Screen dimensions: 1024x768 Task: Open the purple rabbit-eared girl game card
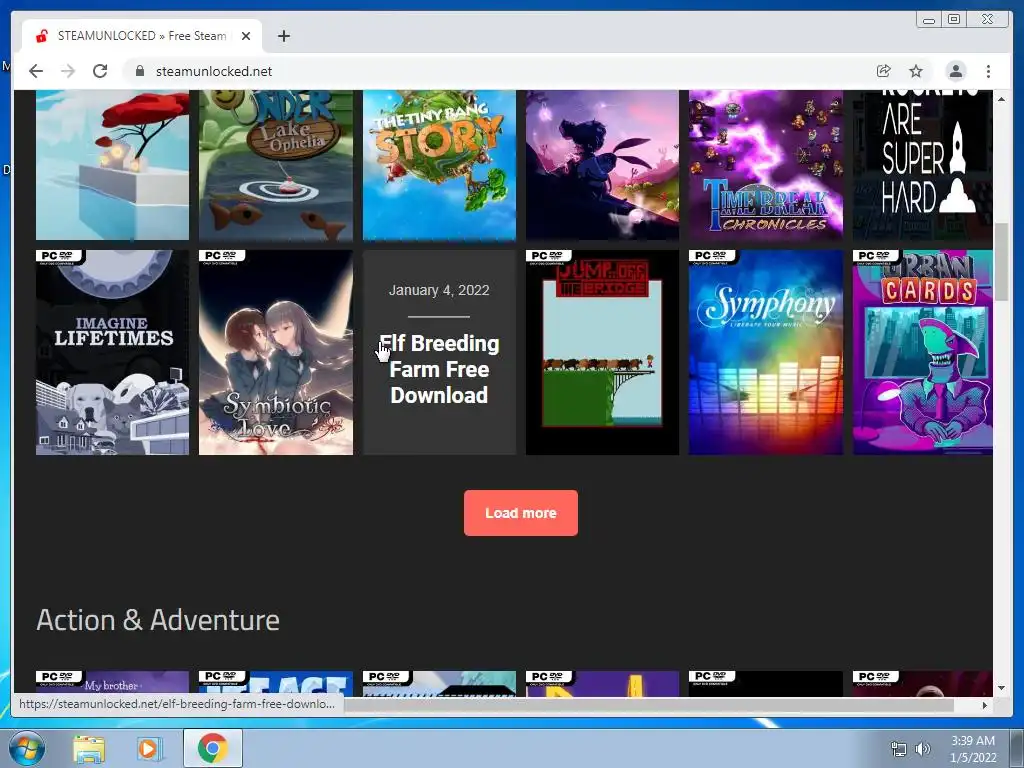point(602,165)
